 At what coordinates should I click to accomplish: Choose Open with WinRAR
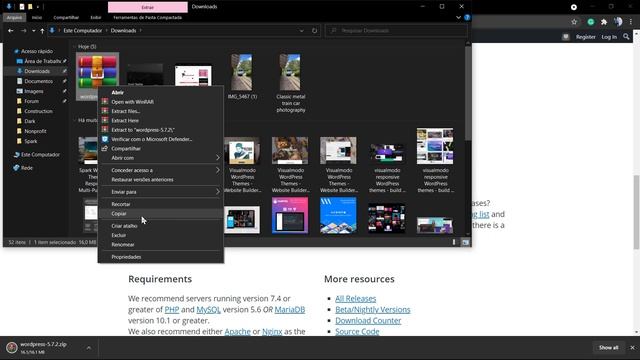click(x=161, y=102)
